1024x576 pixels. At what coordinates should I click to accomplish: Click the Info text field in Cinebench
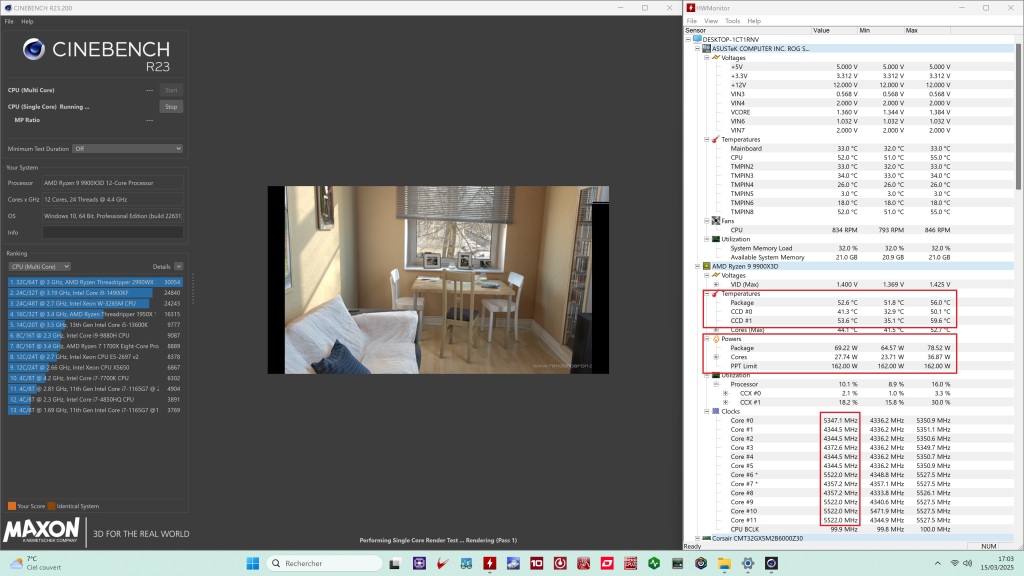click(113, 232)
